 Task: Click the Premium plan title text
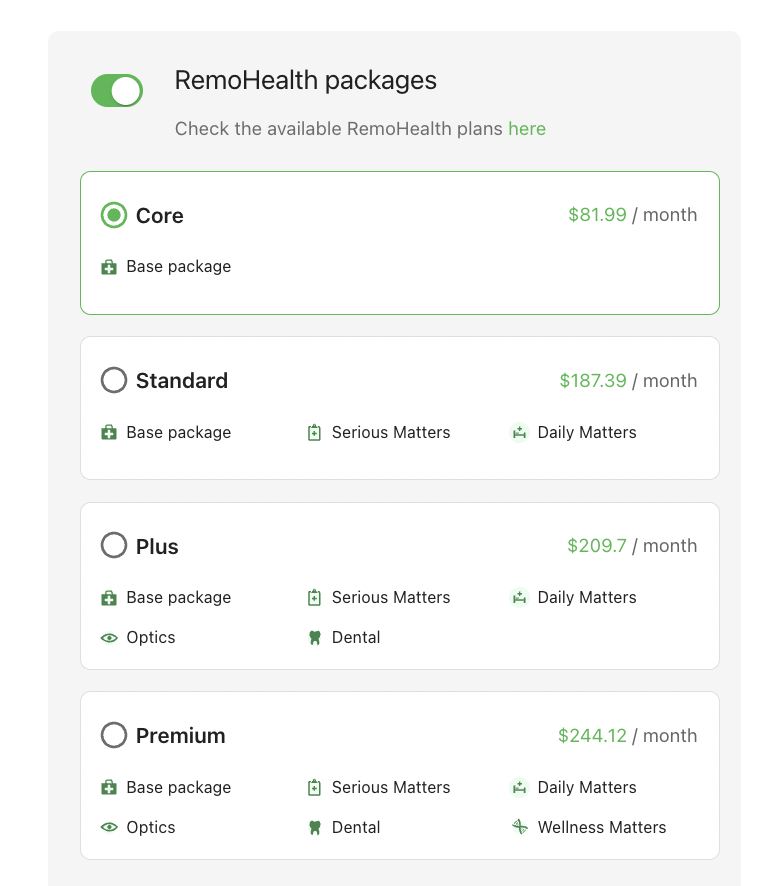(181, 736)
